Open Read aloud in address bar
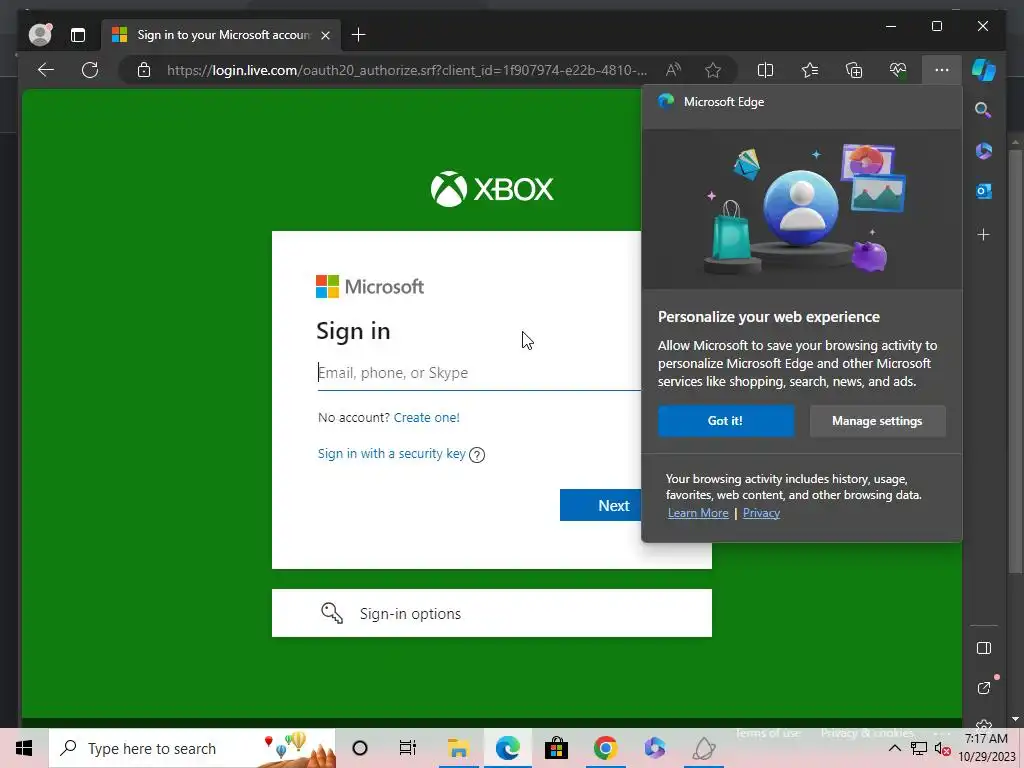This screenshot has height=768, width=1024. pyautogui.click(x=673, y=70)
